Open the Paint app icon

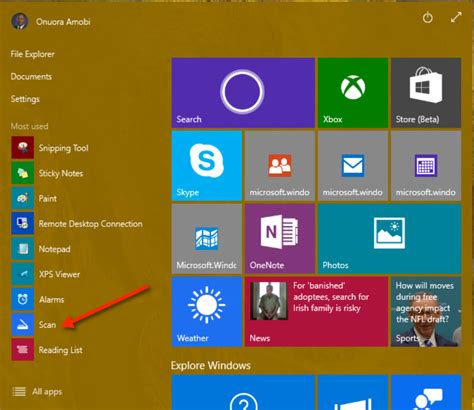(x=23, y=198)
